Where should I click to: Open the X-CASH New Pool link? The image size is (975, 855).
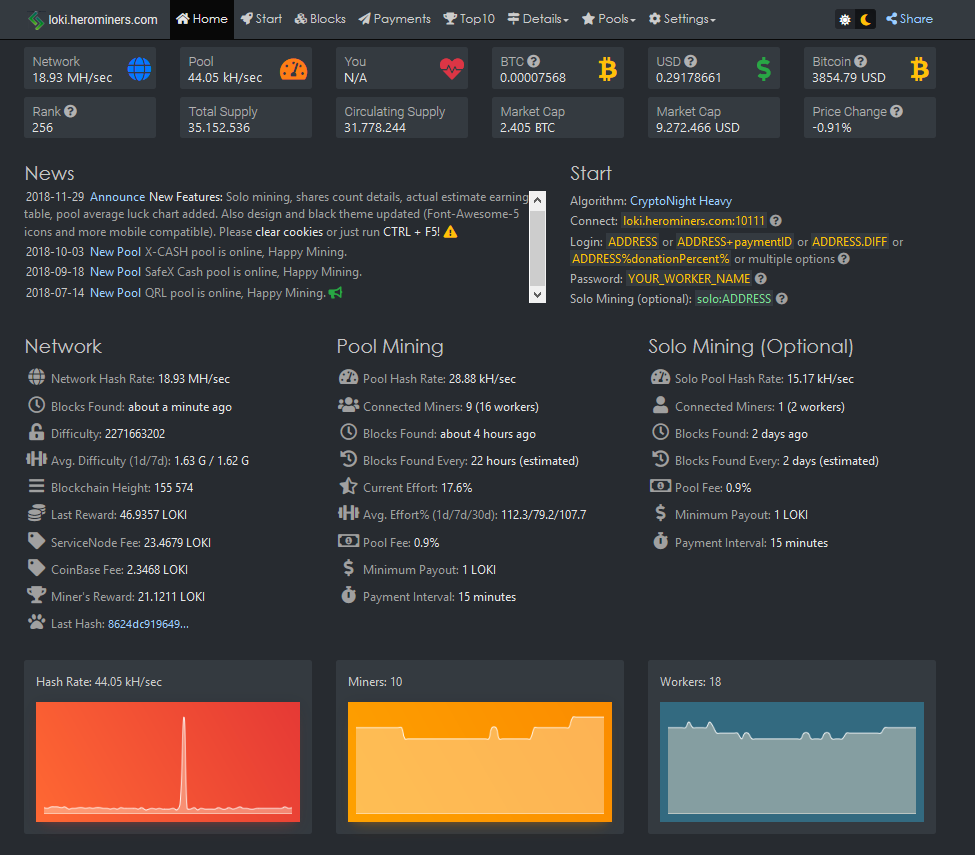(116, 252)
